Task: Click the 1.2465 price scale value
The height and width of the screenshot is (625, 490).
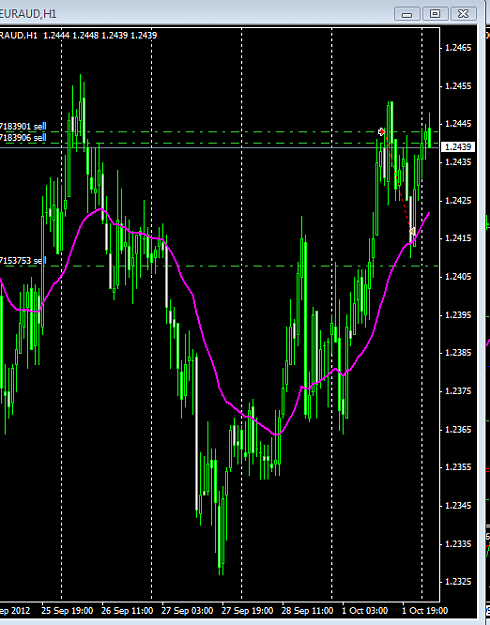Action: pyautogui.click(x=458, y=48)
